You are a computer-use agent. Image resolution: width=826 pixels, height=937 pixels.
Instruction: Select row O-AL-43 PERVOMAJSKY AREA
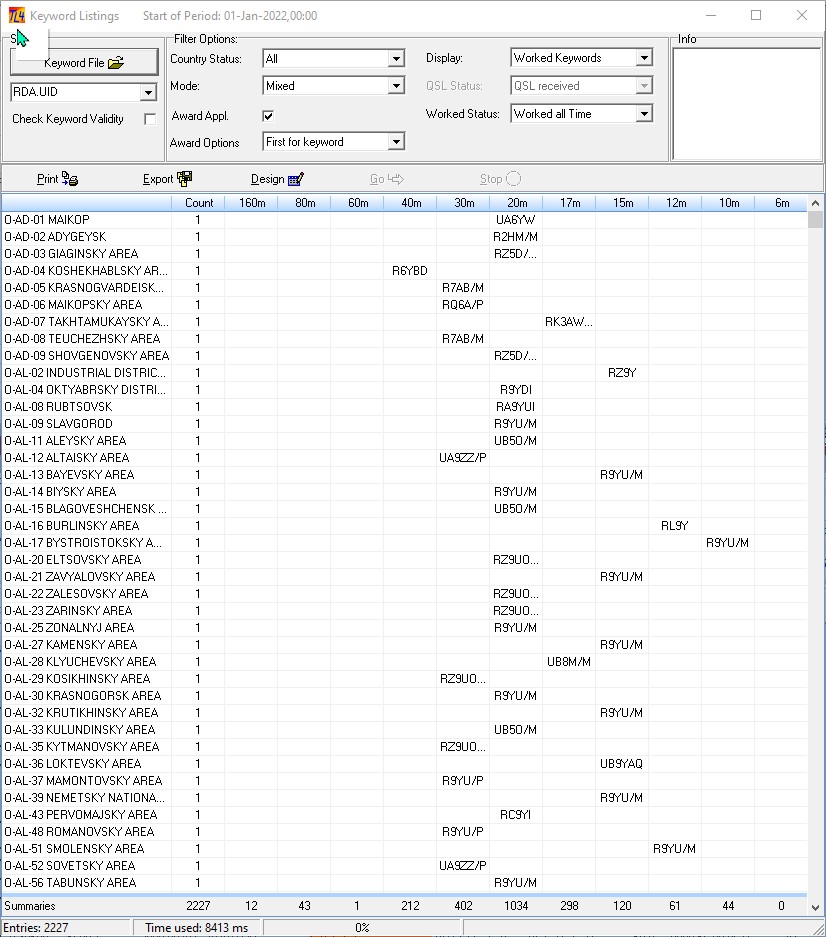click(404, 815)
